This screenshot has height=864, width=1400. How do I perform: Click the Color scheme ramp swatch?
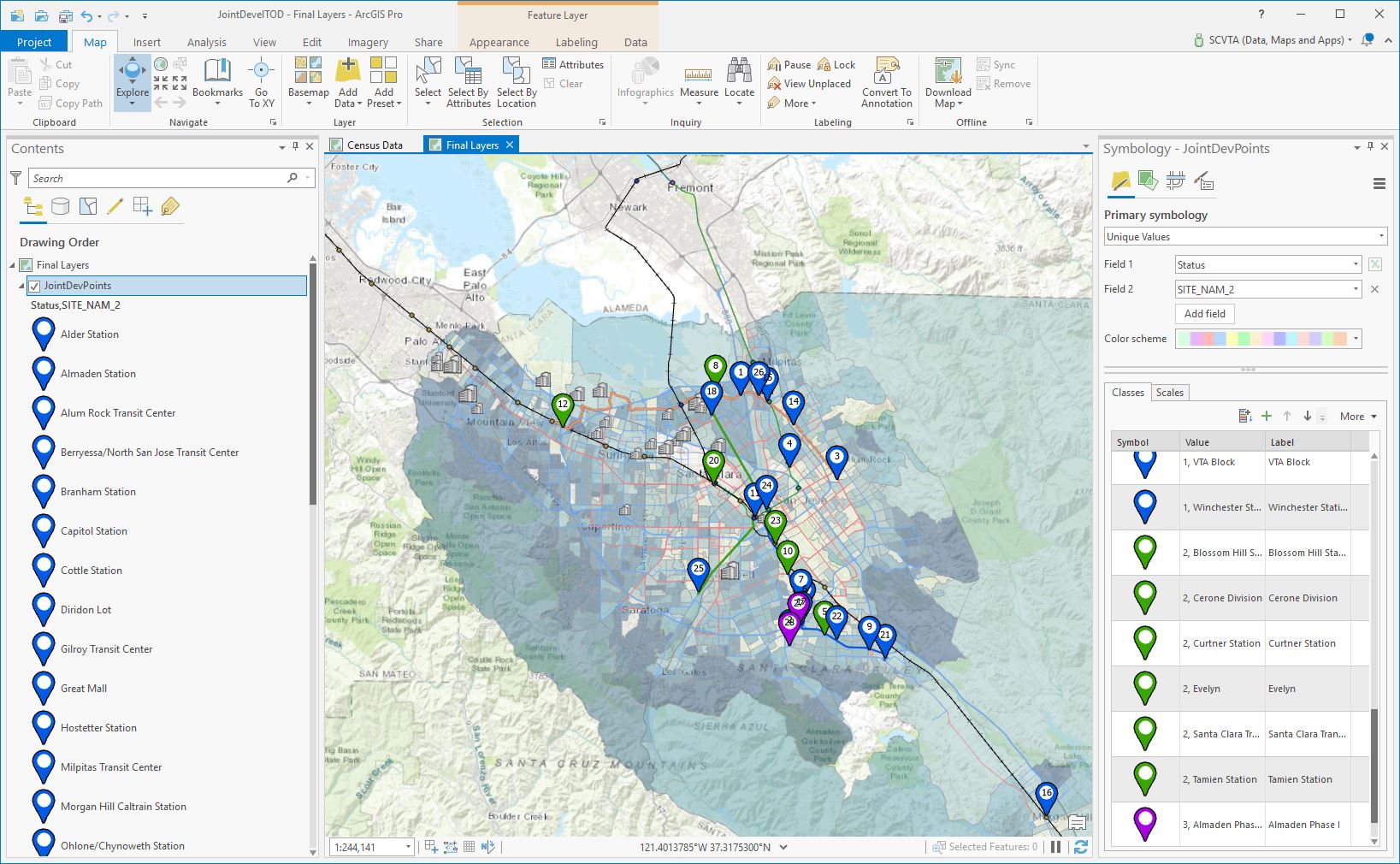tap(1262, 339)
